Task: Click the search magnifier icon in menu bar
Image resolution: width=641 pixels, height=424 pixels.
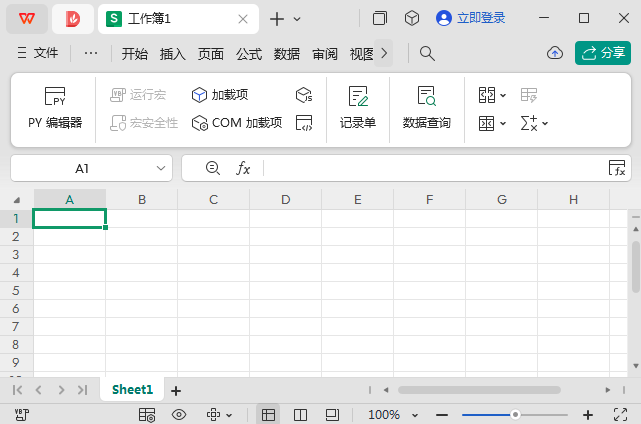Action: (427, 54)
